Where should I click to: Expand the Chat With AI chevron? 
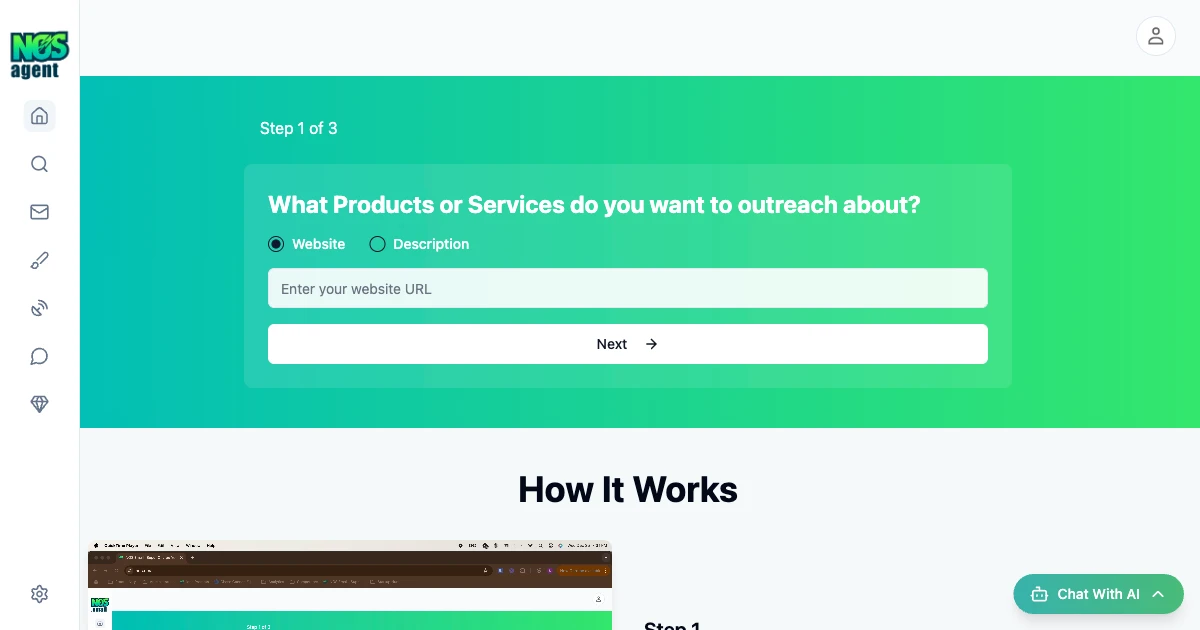pos(1158,594)
